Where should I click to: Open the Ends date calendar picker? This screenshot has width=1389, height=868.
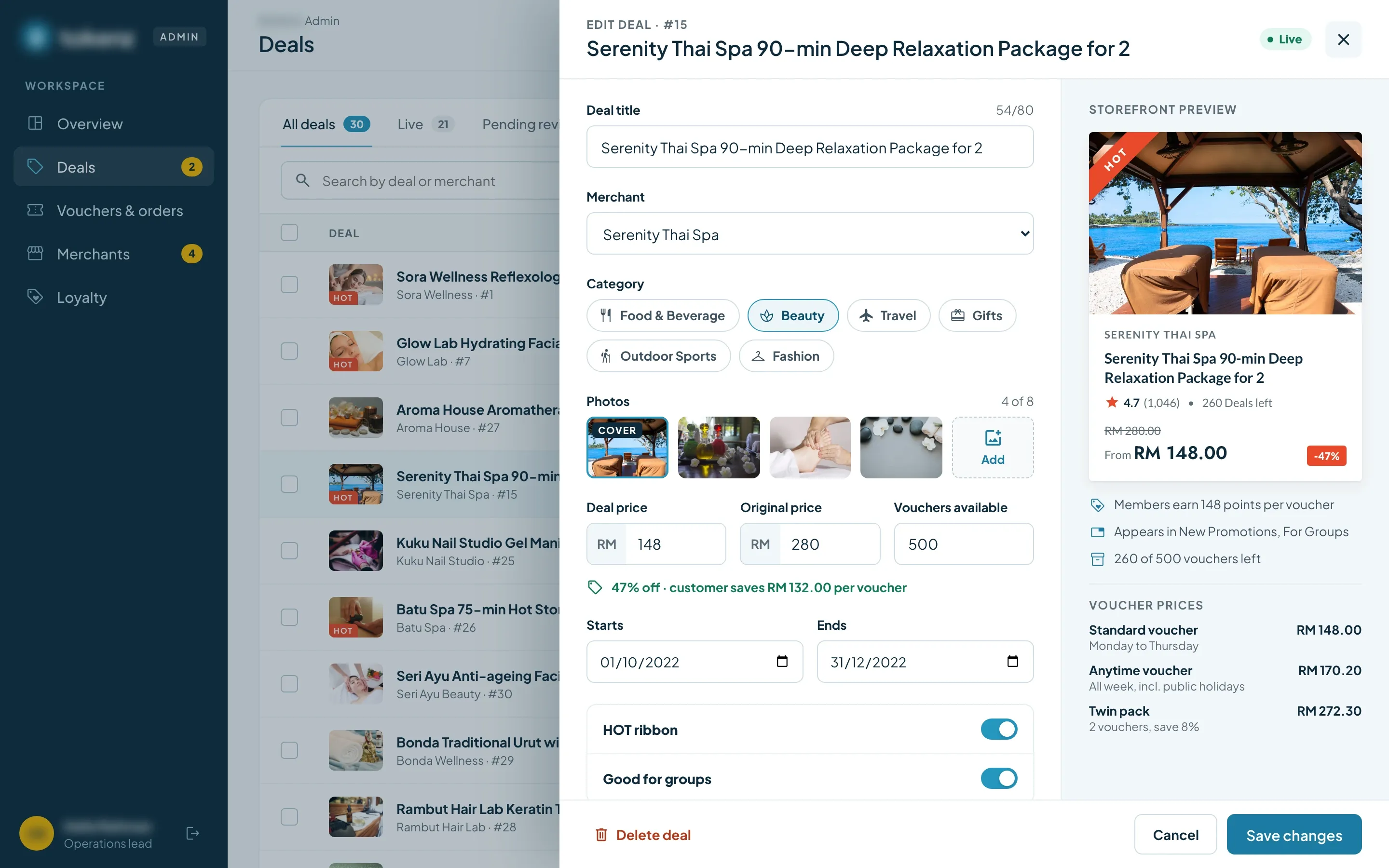point(1012,661)
